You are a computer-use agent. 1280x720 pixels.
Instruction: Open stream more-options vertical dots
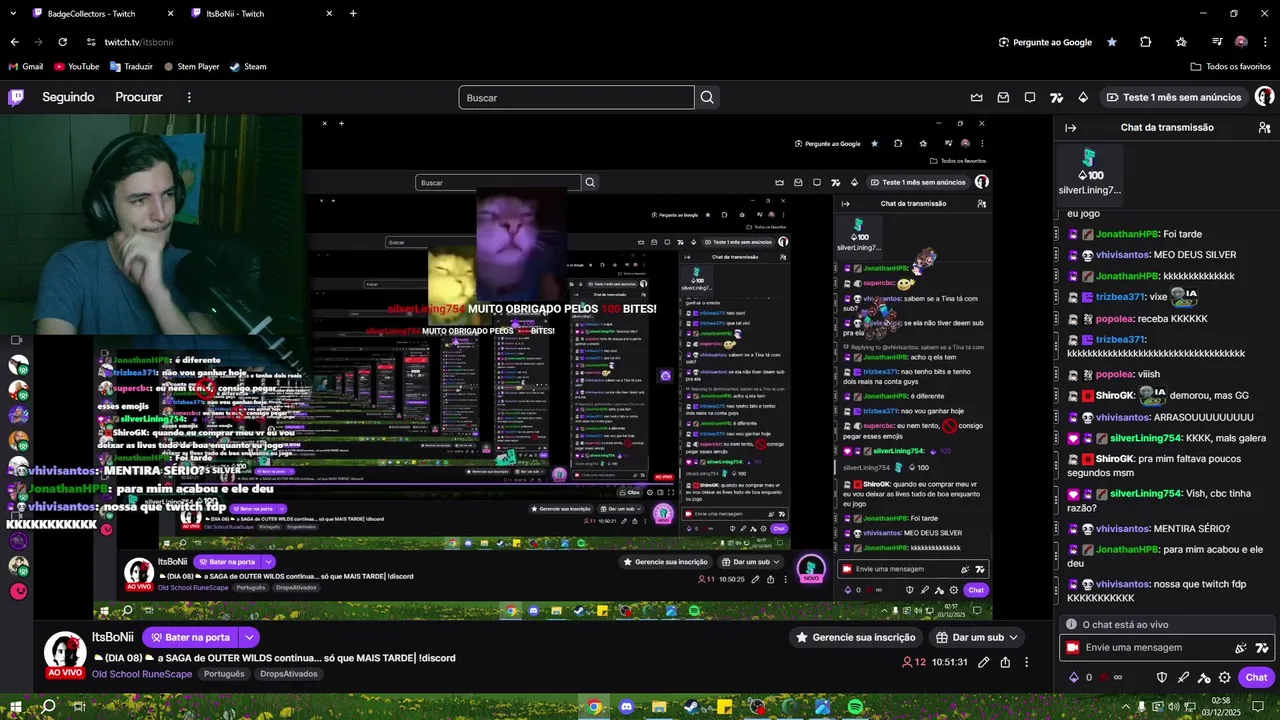pos(1026,662)
